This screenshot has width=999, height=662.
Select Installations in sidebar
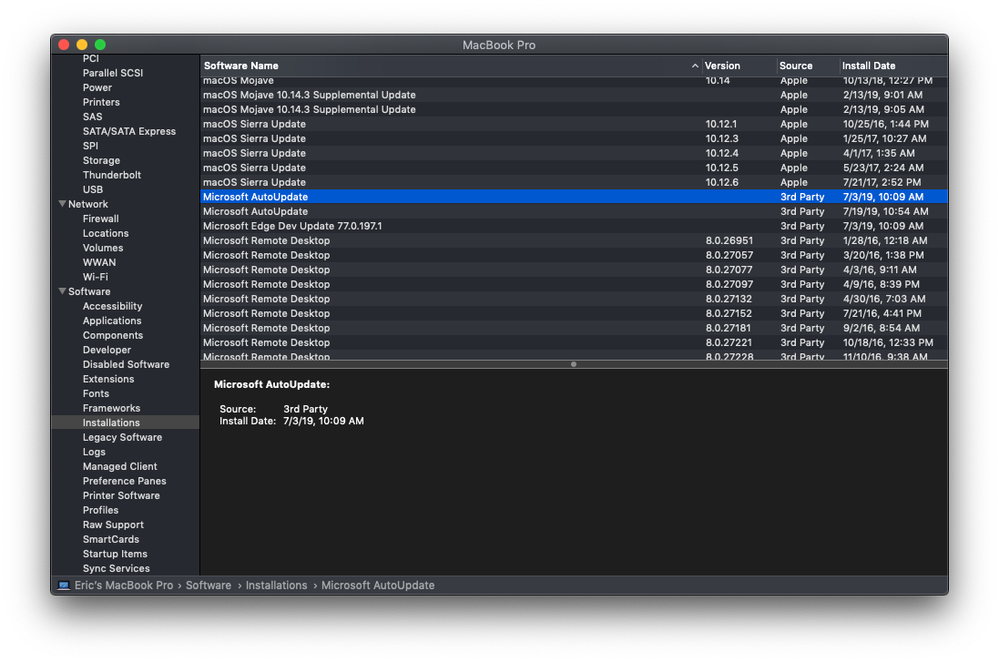[111, 422]
